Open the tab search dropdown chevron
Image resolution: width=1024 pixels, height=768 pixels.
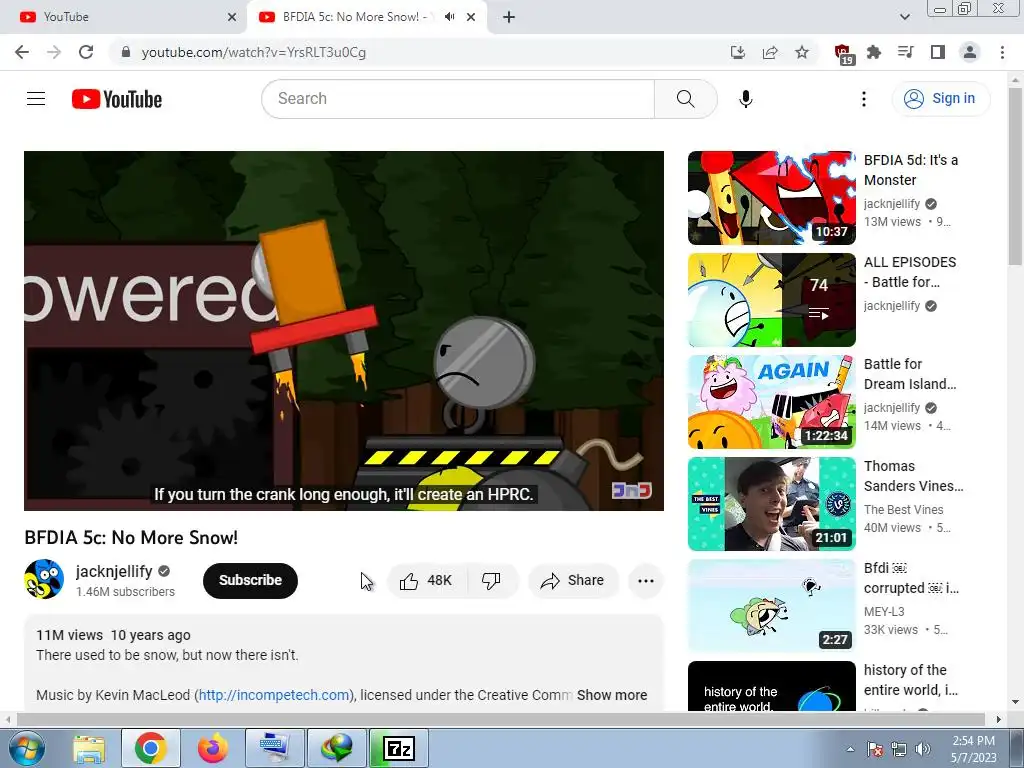coord(904,17)
